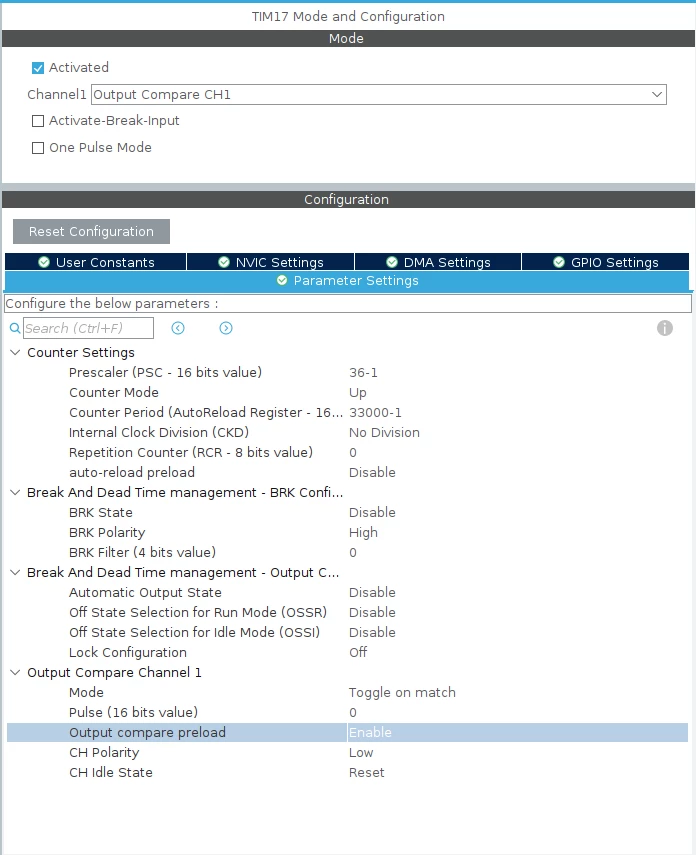Enable the Activate-Break-Input checkbox
The height and width of the screenshot is (855, 696).
[x=38, y=121]
